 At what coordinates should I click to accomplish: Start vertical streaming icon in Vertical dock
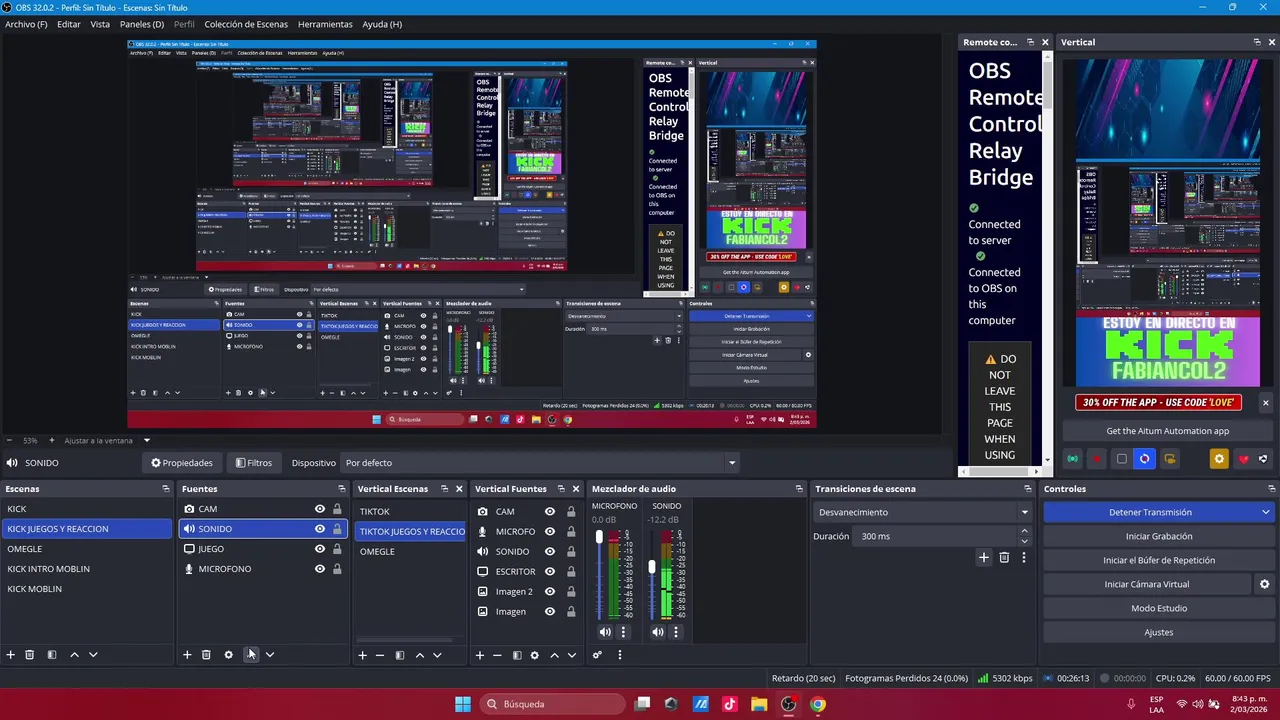[x=1073, y=459]
